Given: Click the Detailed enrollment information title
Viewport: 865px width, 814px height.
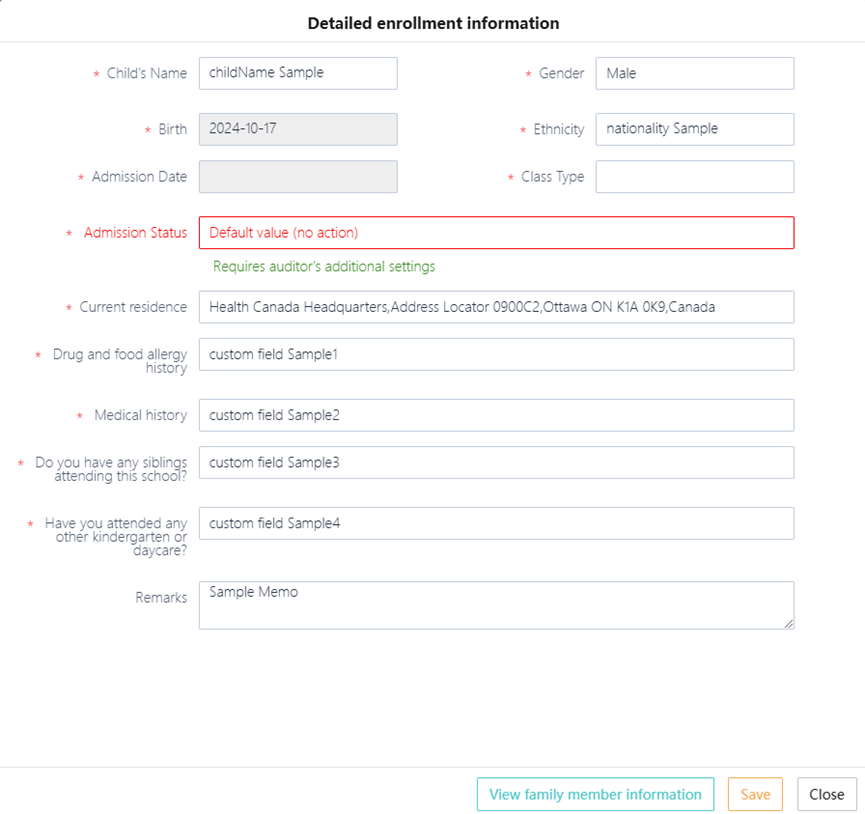Looking at the screenshot, I should pyautogui.click(x=433, y=23).
